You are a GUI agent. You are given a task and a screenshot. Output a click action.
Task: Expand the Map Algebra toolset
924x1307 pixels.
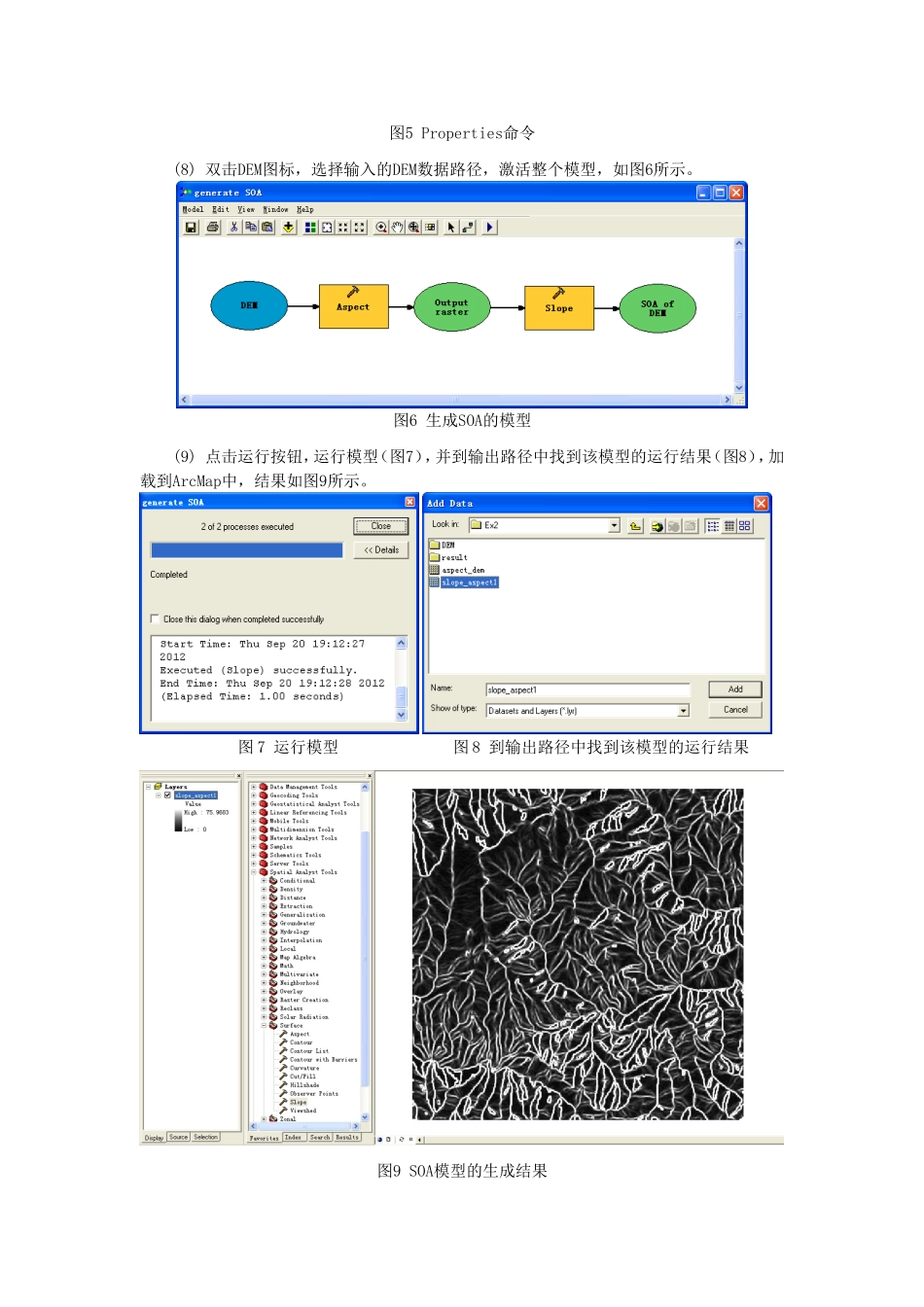click(264, 957)
